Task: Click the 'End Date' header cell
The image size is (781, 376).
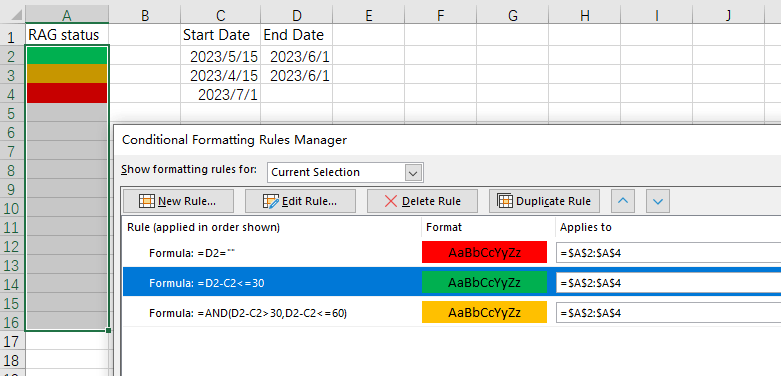Action: pyautogui.click(x=297, y=35)
